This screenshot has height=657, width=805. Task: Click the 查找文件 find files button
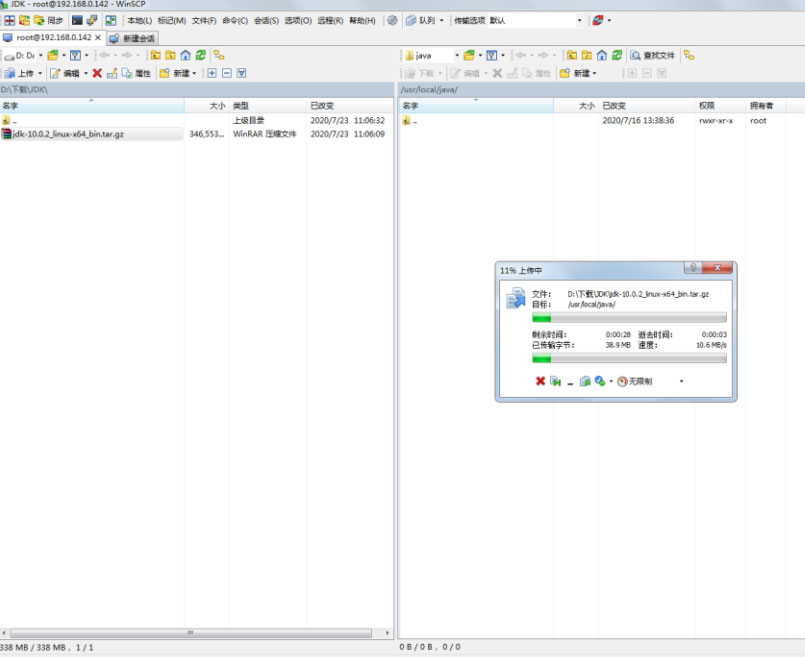[x=653, y=55]
